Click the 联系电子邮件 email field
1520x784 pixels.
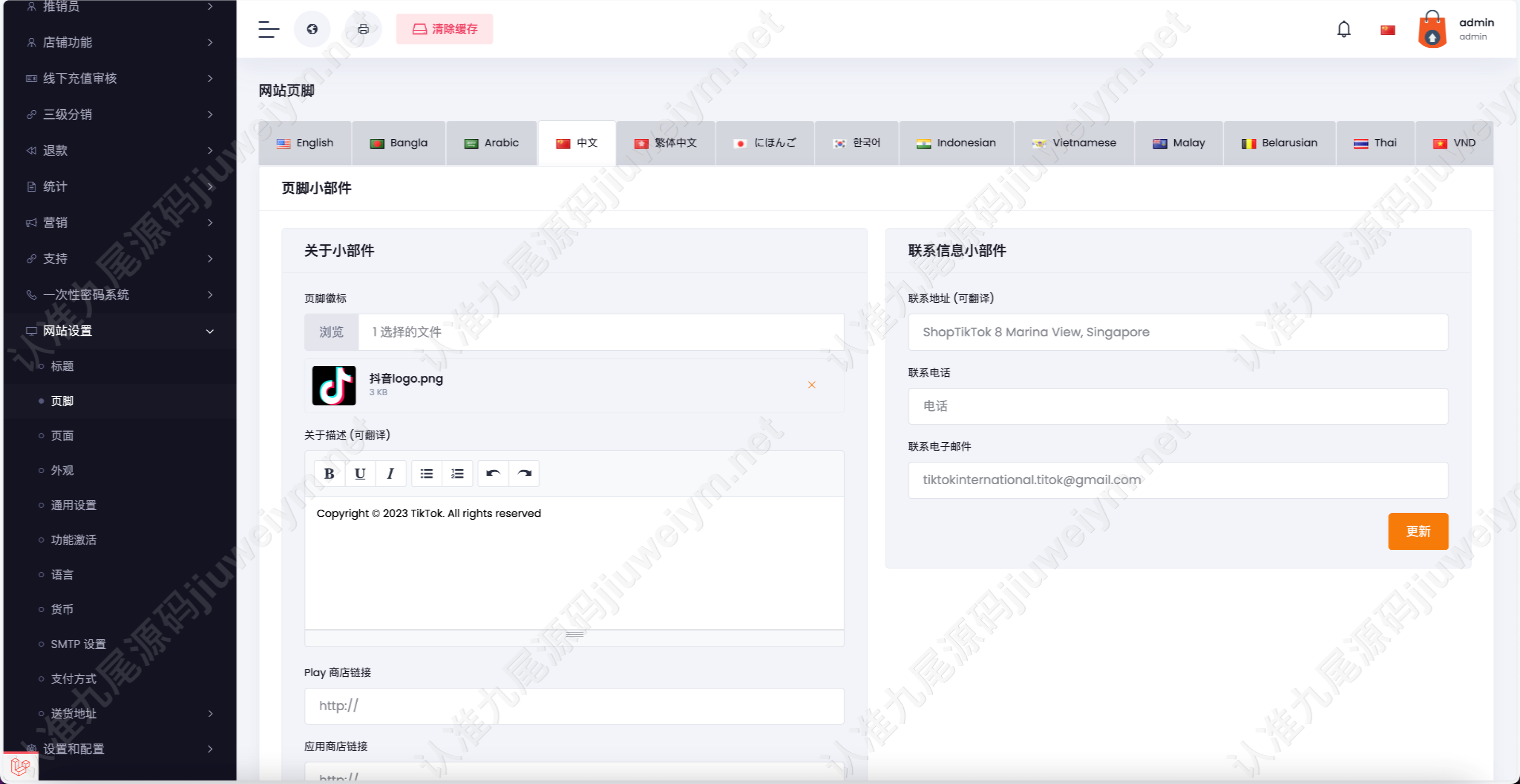[1178, 480]
